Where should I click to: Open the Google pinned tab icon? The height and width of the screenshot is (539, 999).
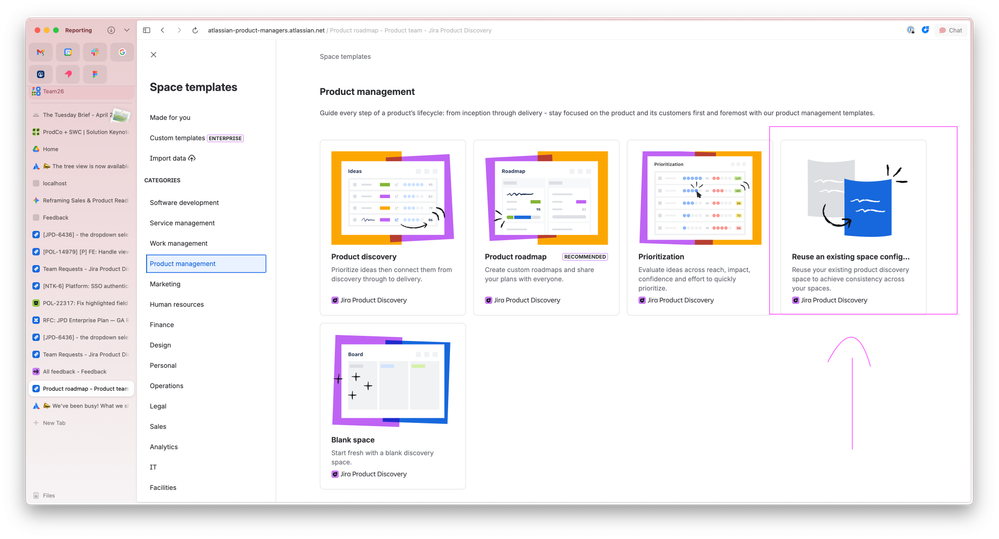[x=122, y=52]
